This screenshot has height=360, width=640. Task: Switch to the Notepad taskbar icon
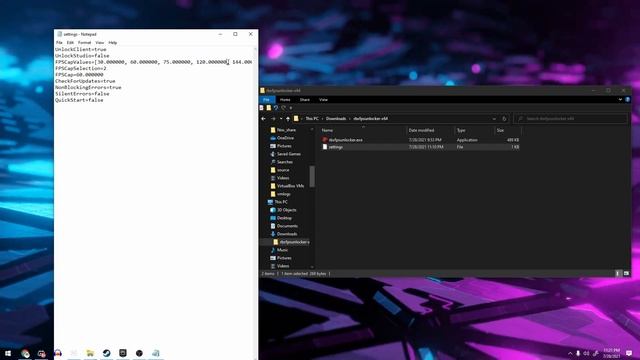156,353
